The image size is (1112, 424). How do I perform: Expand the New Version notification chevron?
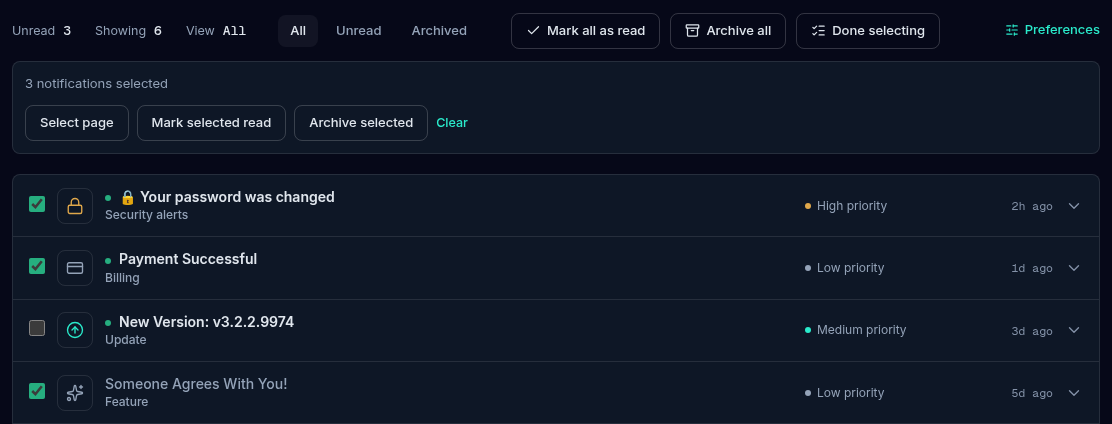coord(1074,330)
